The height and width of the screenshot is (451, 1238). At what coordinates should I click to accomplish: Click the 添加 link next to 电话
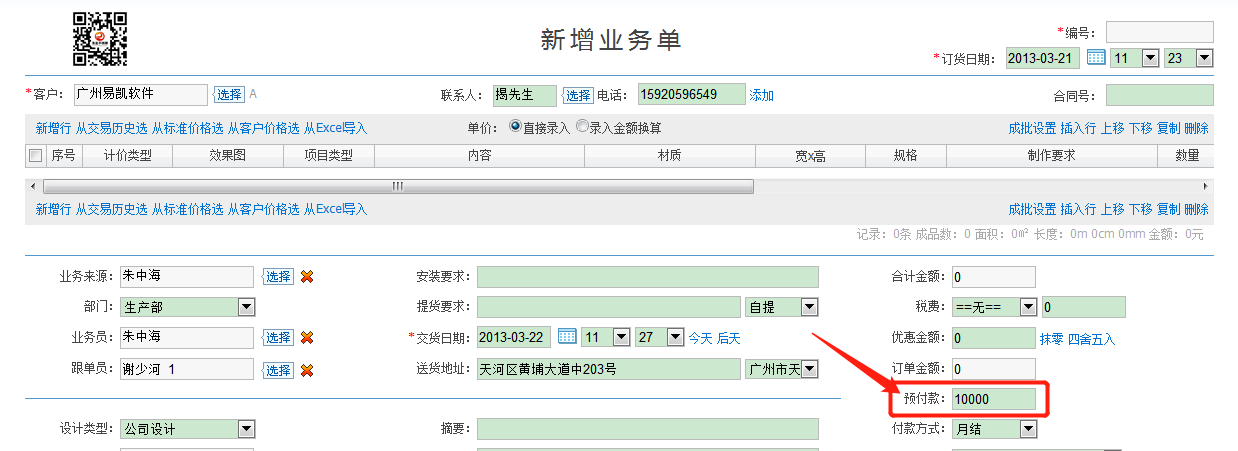762,96
